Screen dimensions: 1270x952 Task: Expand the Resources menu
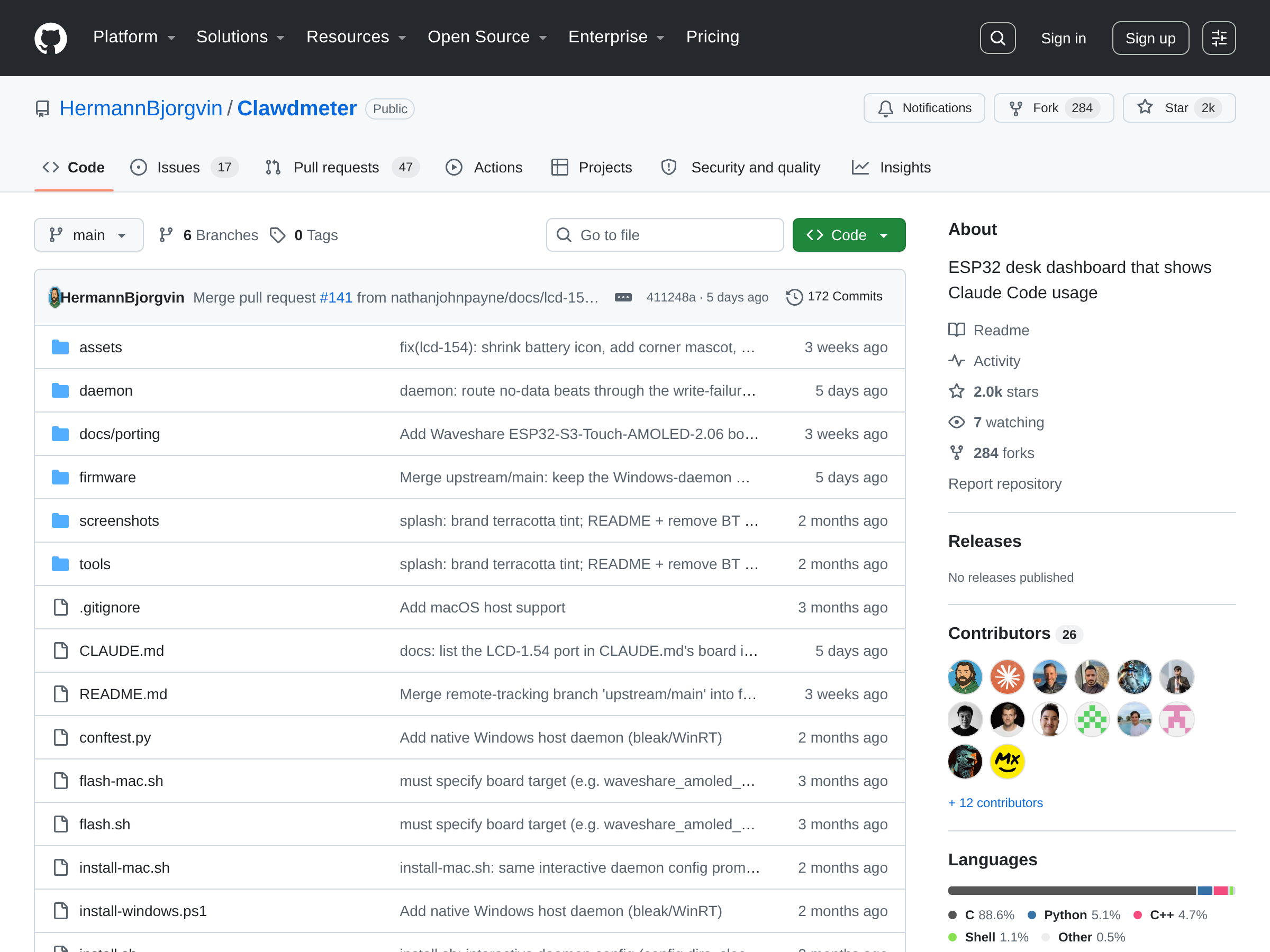click(x=356, y=38)
